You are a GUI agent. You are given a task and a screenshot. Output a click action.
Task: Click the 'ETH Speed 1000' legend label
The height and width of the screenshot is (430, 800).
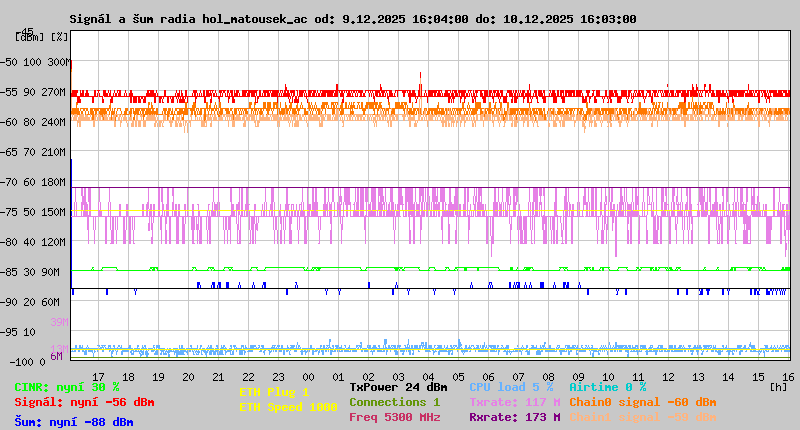[x=288, y=407]
